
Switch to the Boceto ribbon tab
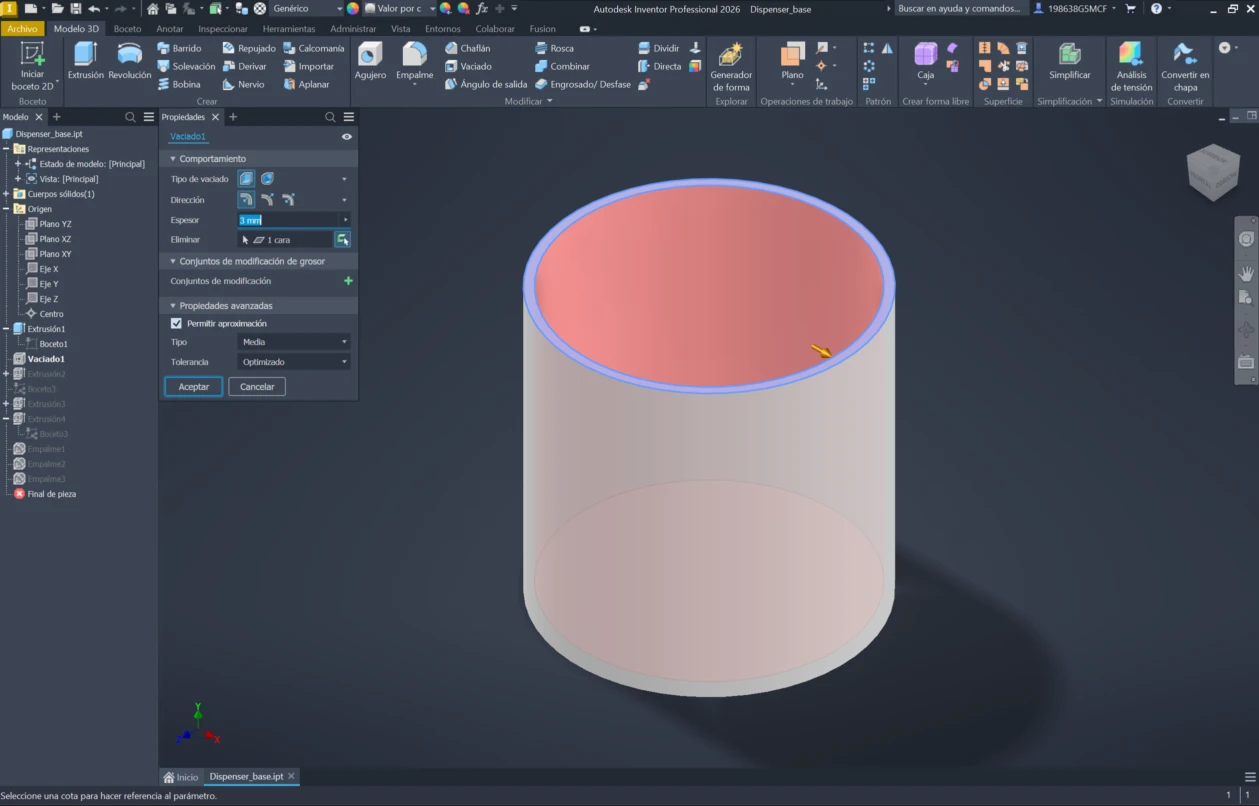pos(127,29)
